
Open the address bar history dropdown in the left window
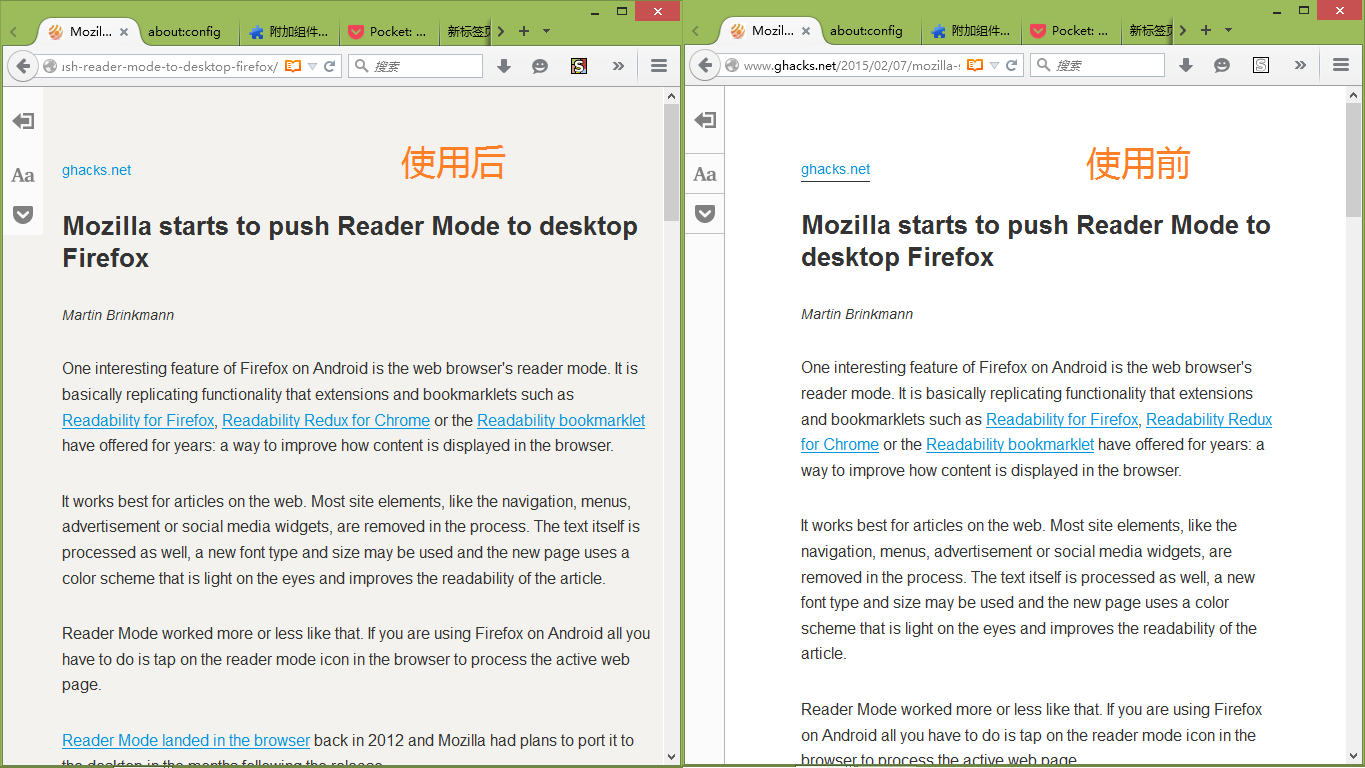tap(312, 66)
